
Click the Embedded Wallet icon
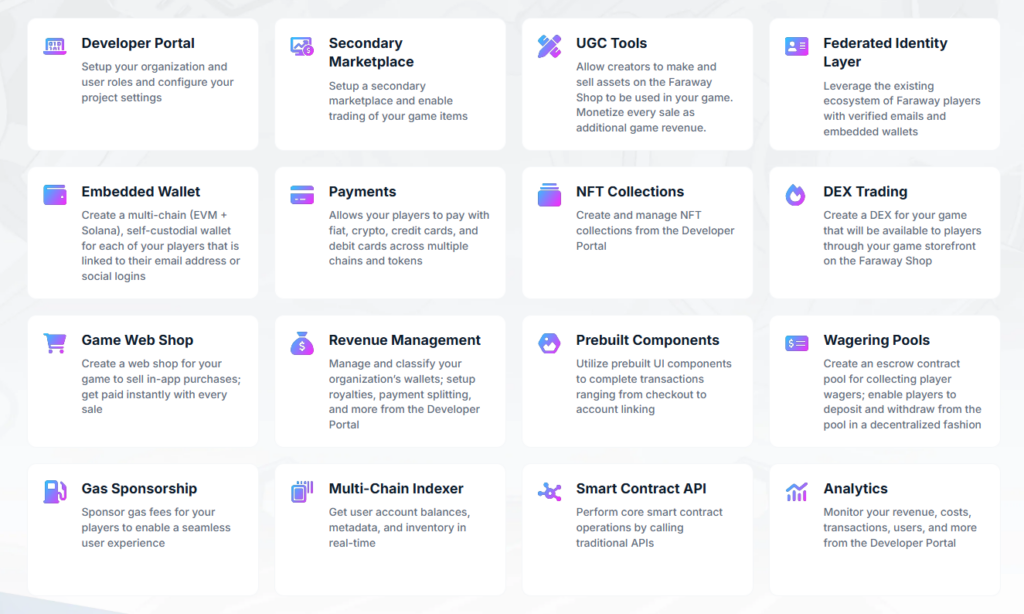[55, 194]
